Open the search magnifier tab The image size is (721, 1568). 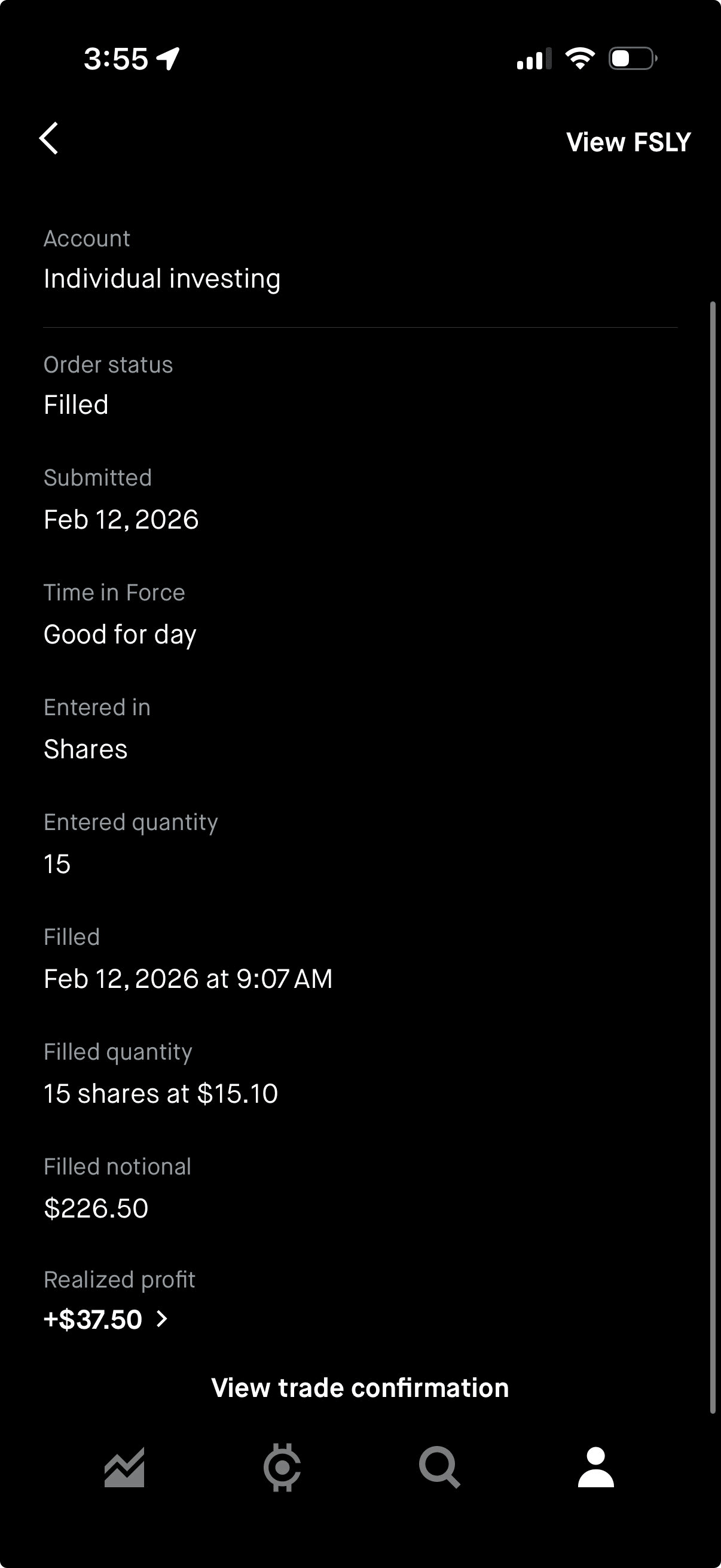(439, 1468)
